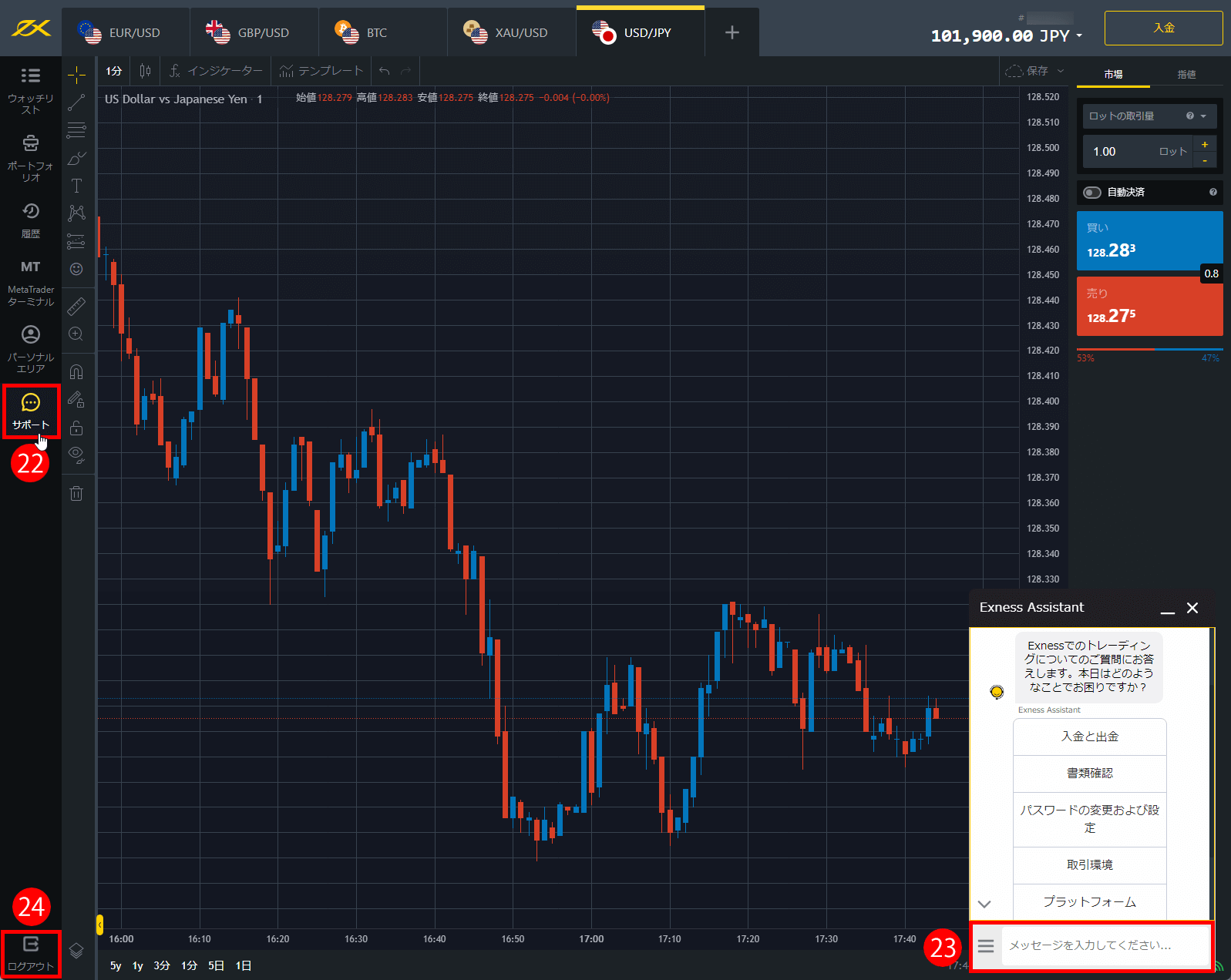Switch to the XAU/USD tab
Screen dimensions: 1231x980
512,32
